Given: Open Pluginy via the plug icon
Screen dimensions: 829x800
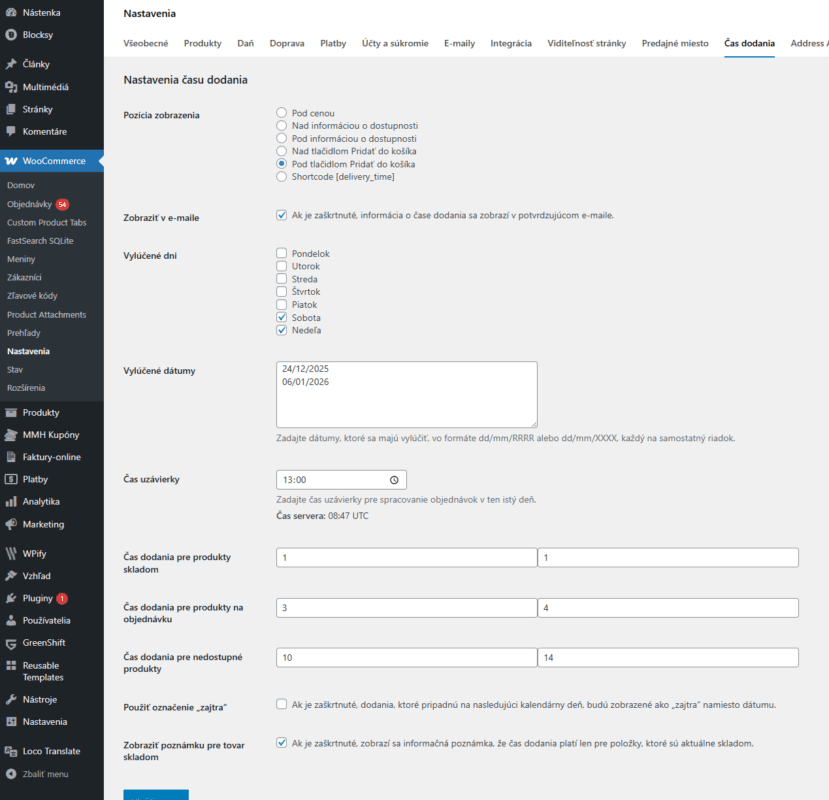Looking at the screenshot, I should pyautogui.click(x=11, y=598).
